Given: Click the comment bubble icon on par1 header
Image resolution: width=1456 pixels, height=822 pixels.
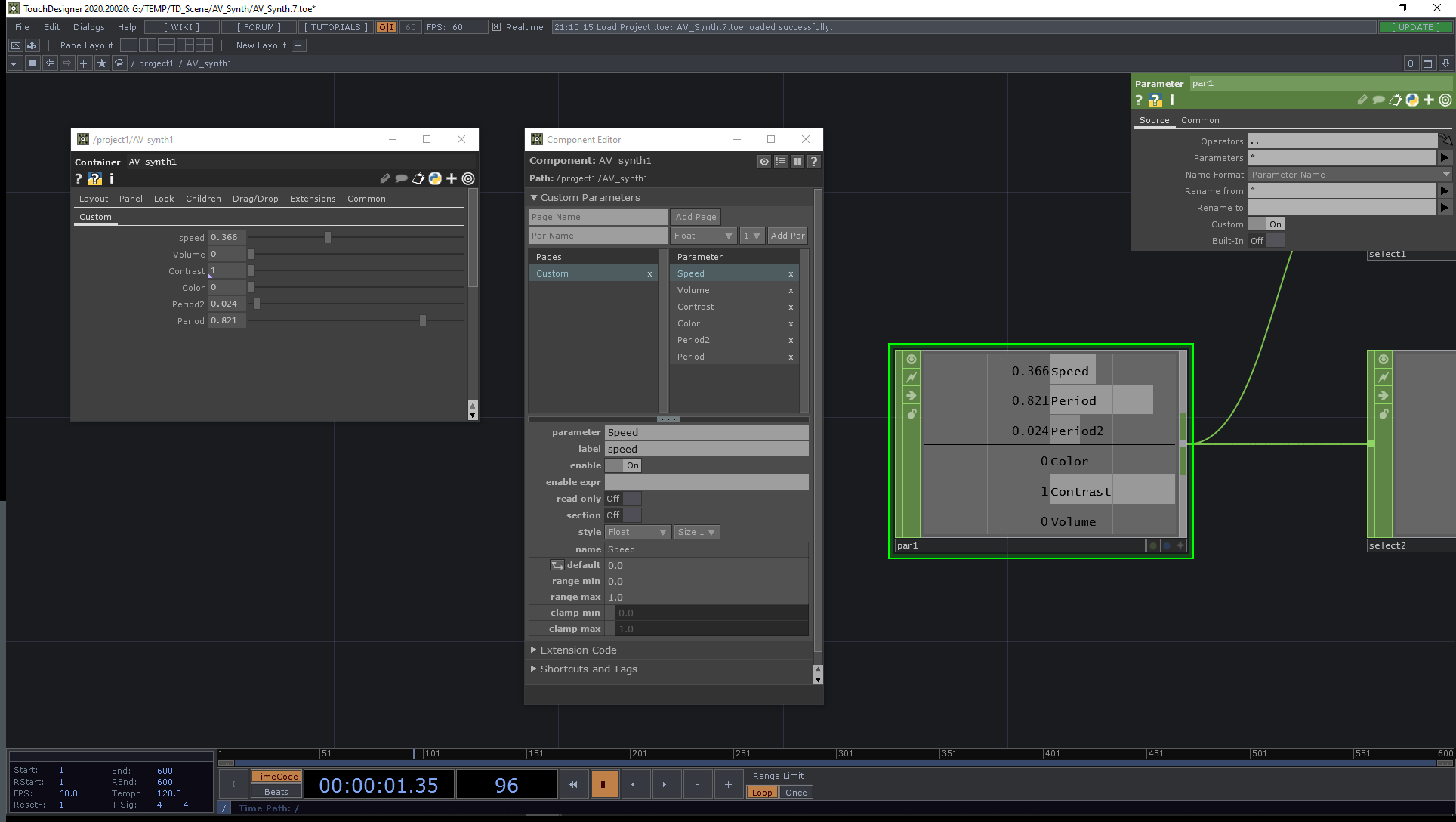Looking at the screenshot, I should click(1379, 100).
